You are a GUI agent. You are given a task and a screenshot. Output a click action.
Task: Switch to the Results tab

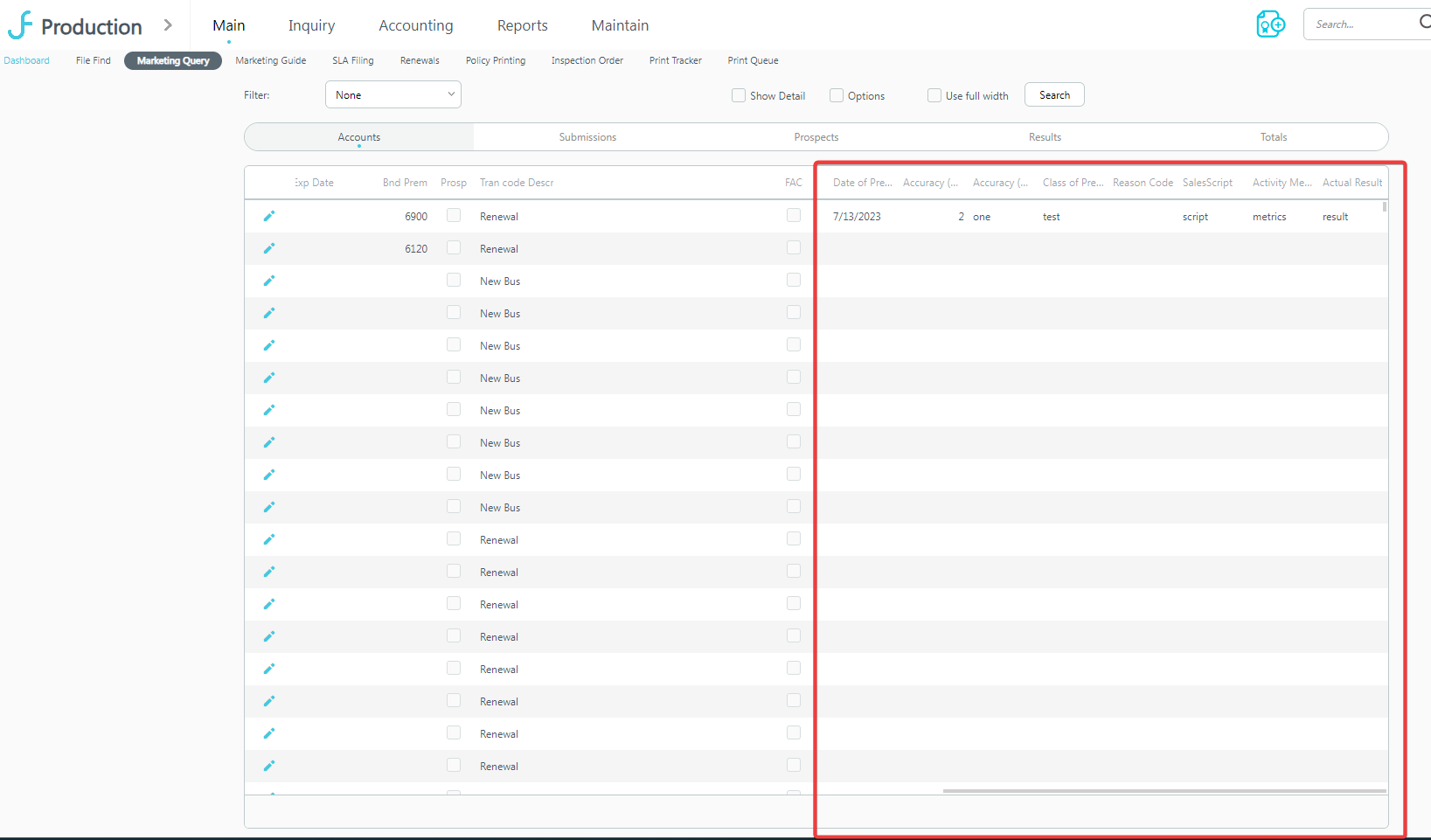point(1045,136)
